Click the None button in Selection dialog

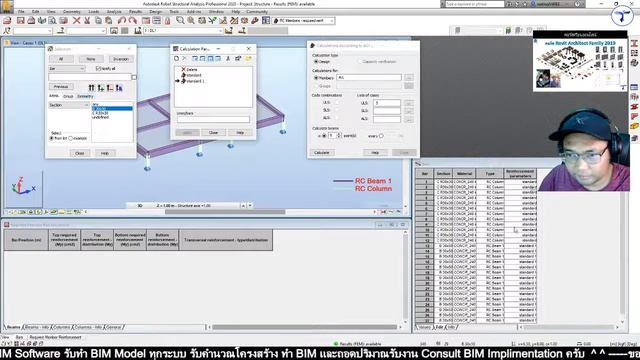click(91, 59)
